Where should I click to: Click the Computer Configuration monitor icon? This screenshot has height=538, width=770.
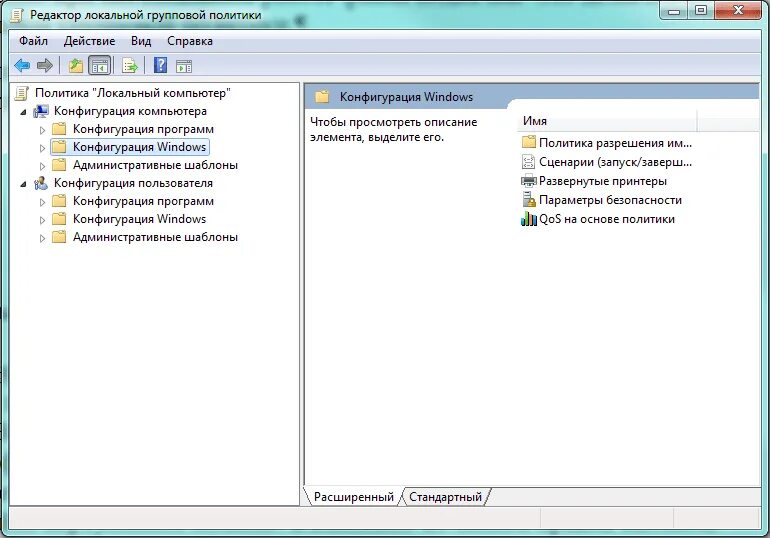coord(41,111)
